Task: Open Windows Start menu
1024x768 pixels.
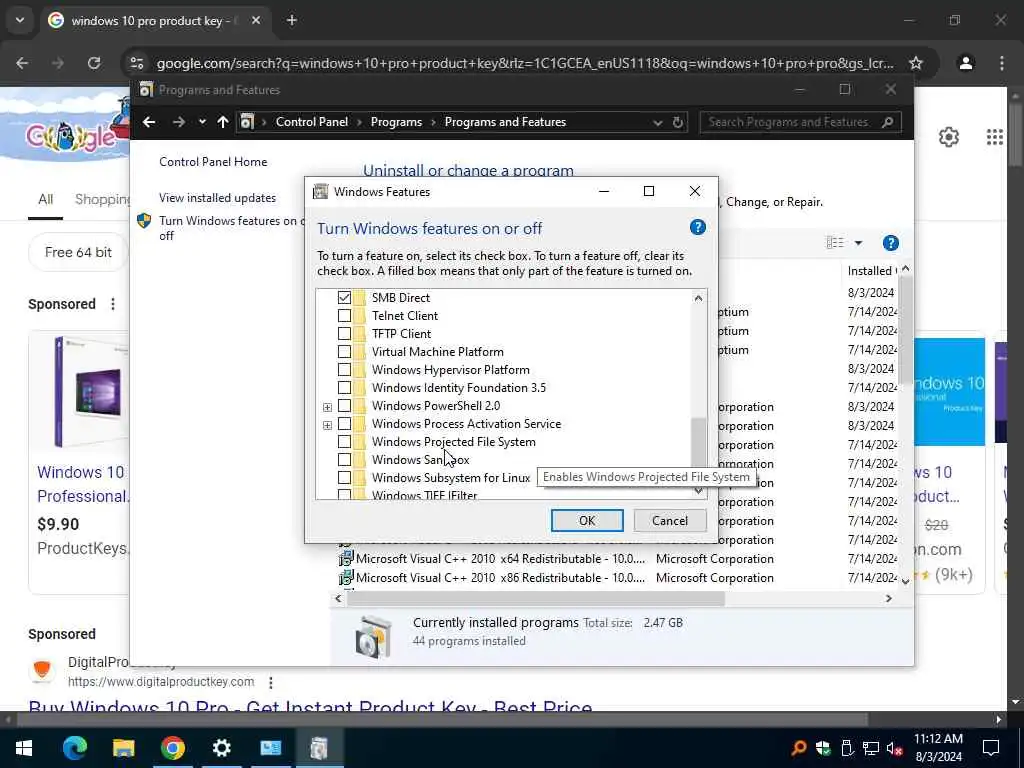Action: coord(24,748)
